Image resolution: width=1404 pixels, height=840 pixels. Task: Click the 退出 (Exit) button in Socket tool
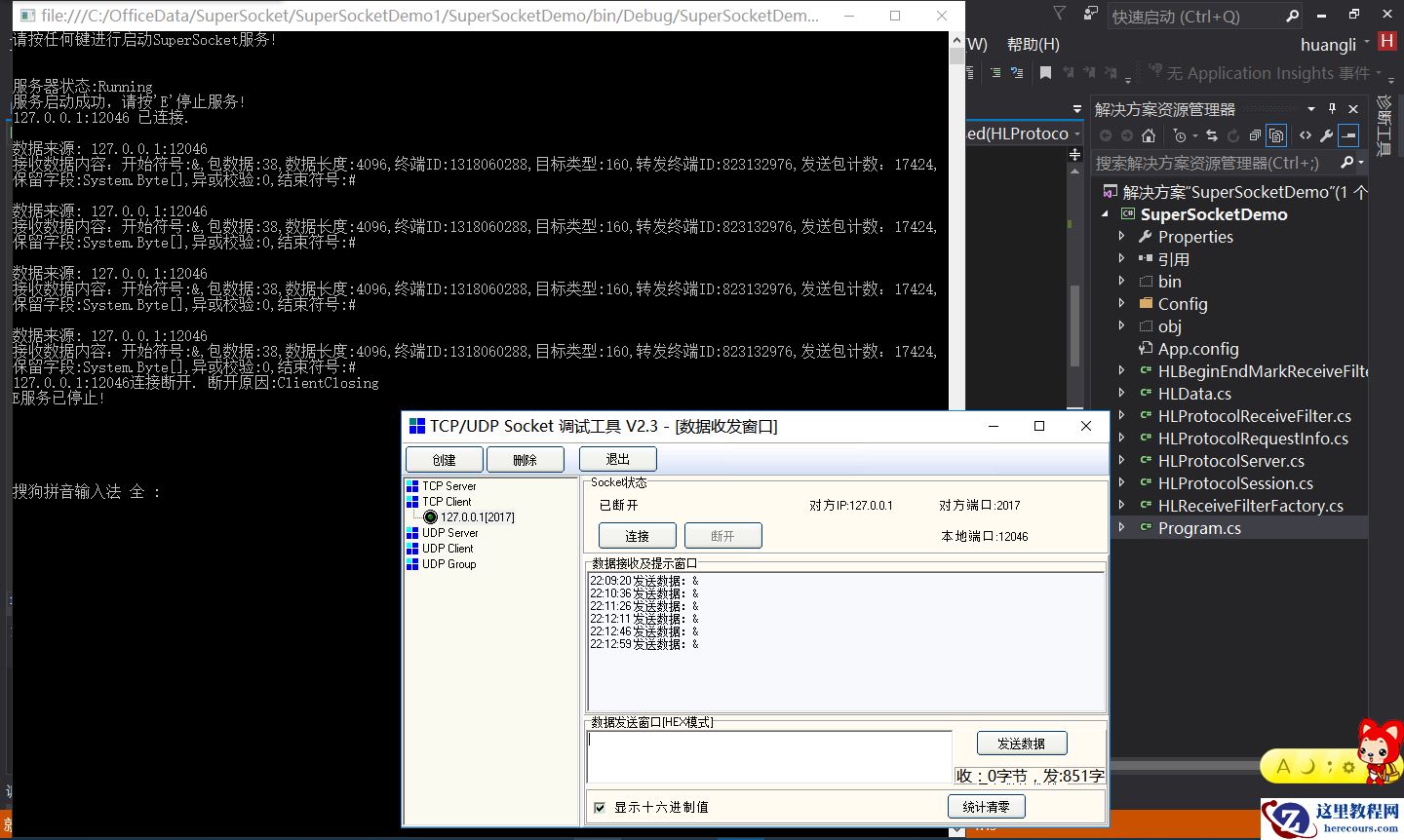618,459
